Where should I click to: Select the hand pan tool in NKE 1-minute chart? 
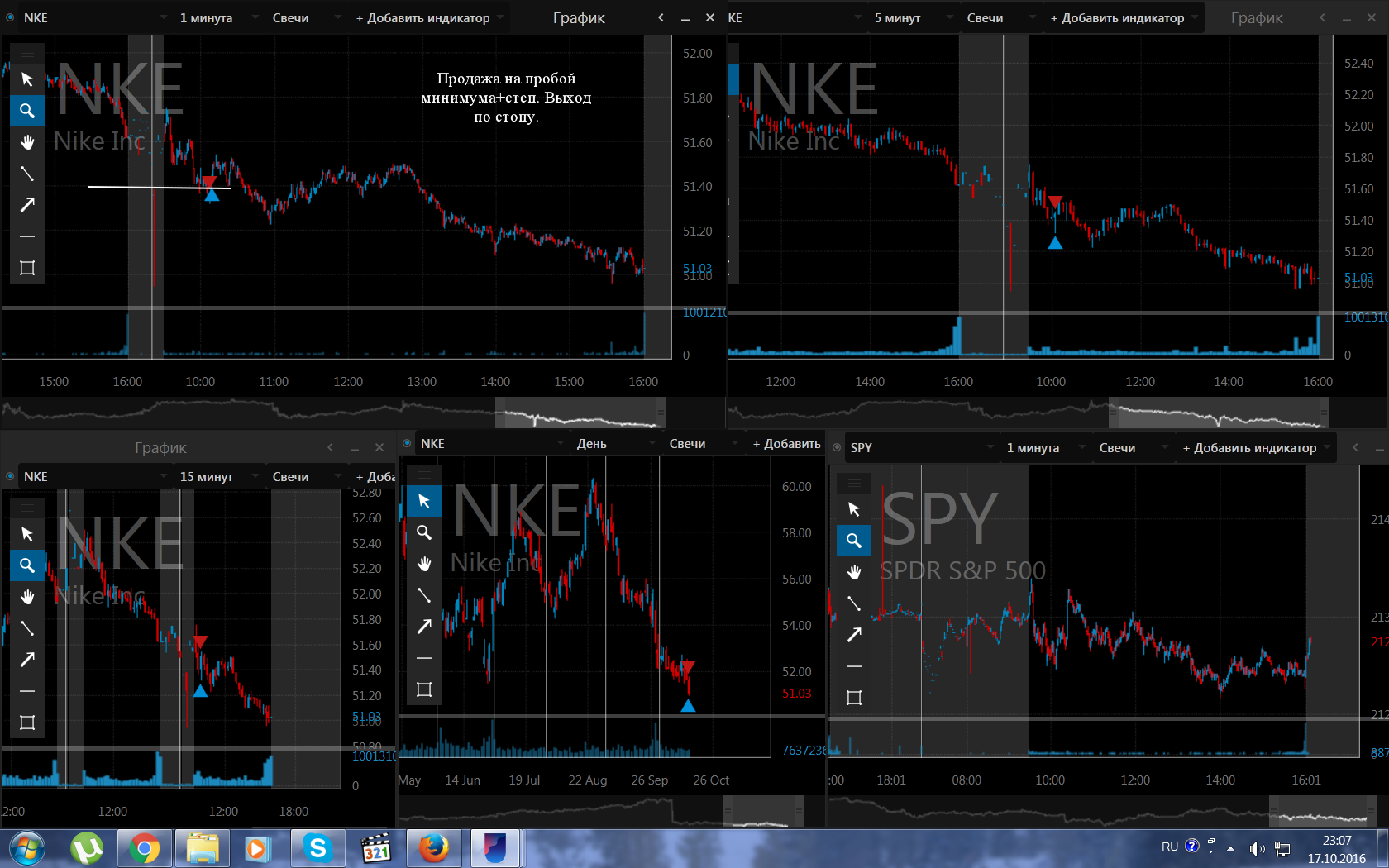point(27,142)
